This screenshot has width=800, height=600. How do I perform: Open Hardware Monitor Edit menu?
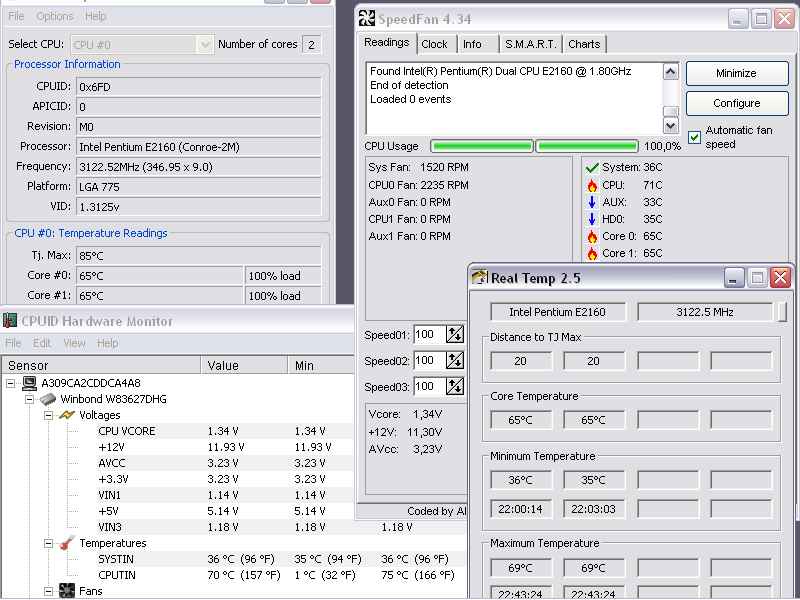click(42, 343)
